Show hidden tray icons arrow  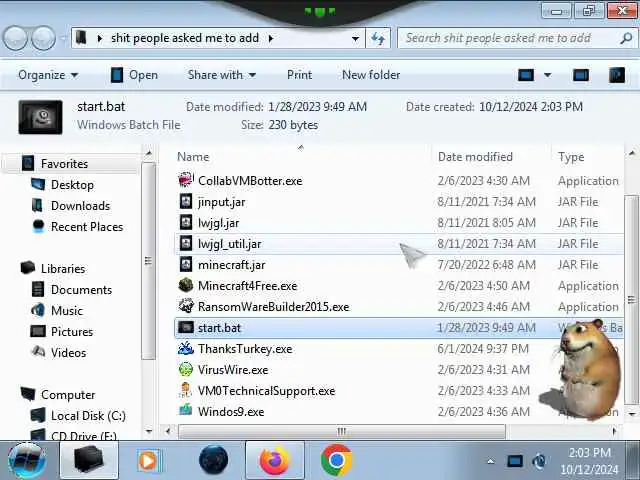(x=491, y=462)
